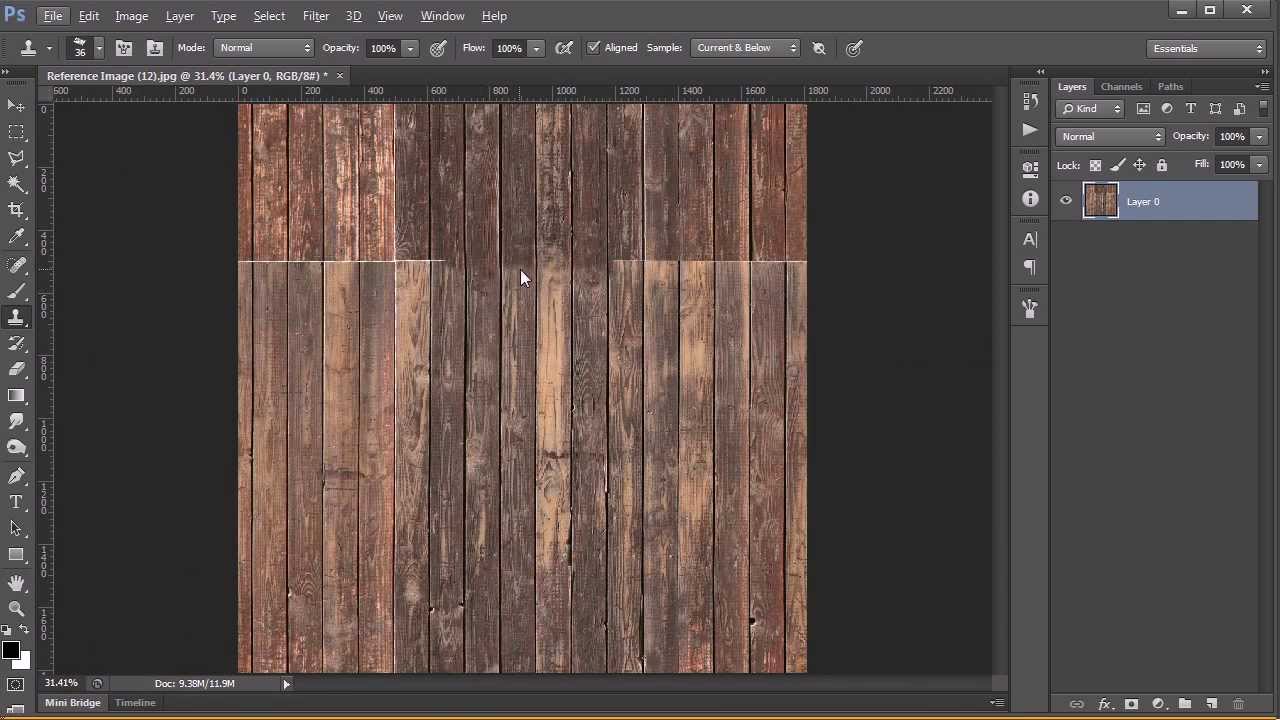The height and width of the screenshot is (720, 1280).
Task: Open the Character panel icon
Action: [x=1030, y=238]
